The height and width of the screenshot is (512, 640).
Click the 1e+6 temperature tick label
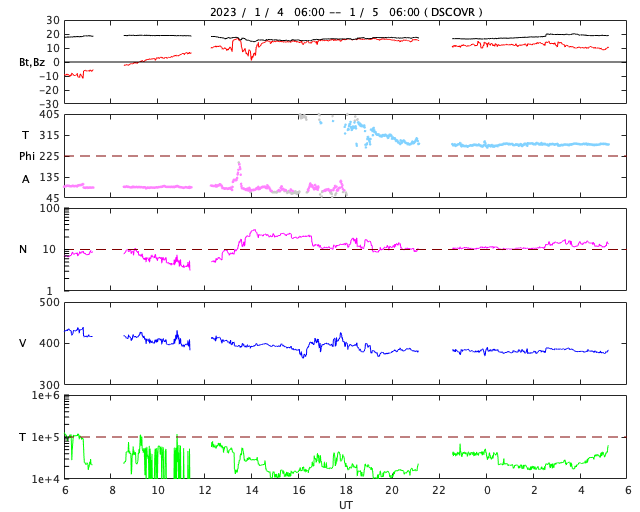[x=46, y=395]
